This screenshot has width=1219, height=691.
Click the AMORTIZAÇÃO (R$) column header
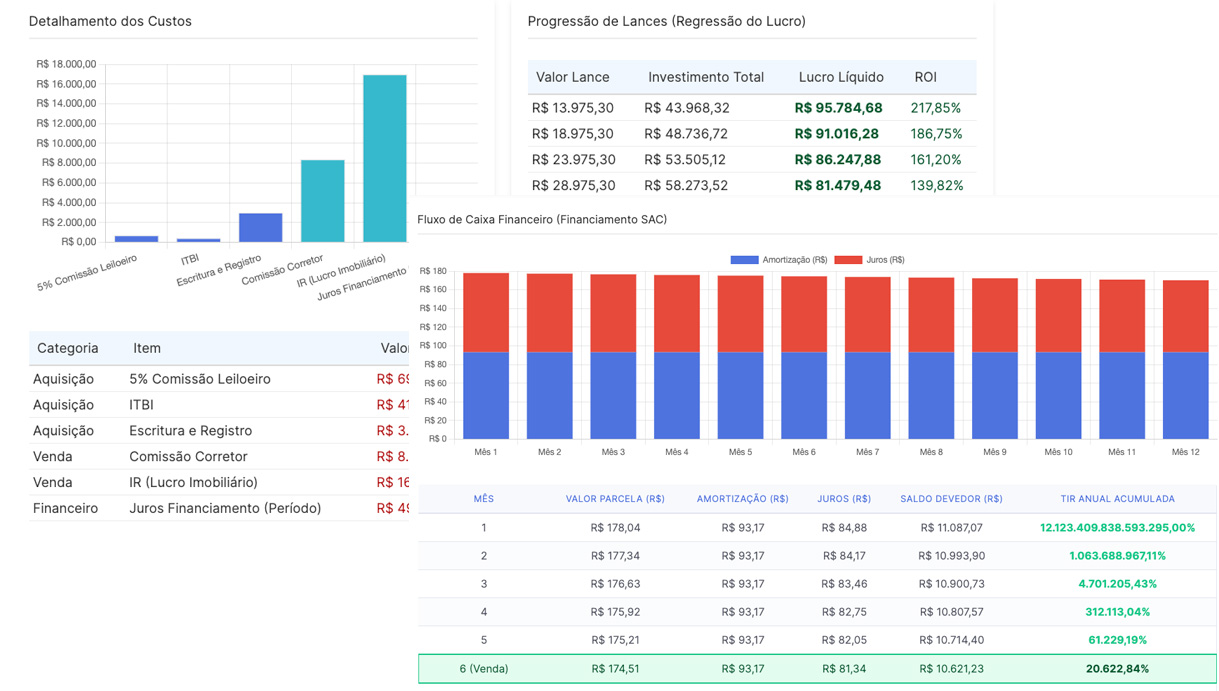743,499
